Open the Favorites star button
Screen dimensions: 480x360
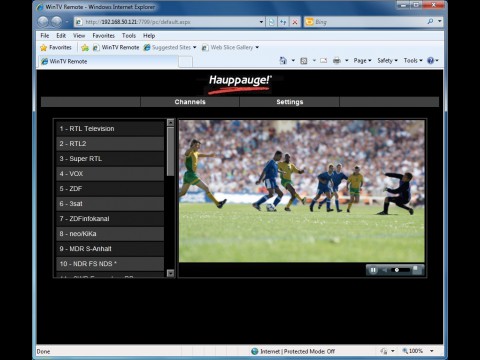tap(56, 48)
